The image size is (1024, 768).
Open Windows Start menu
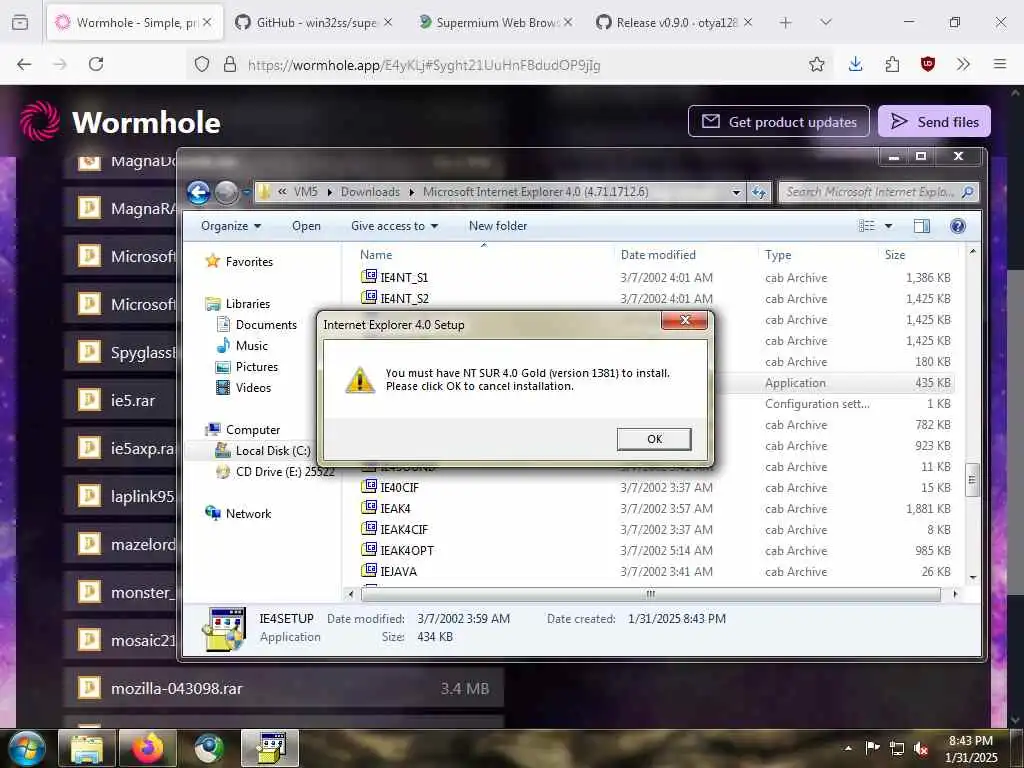26,748
